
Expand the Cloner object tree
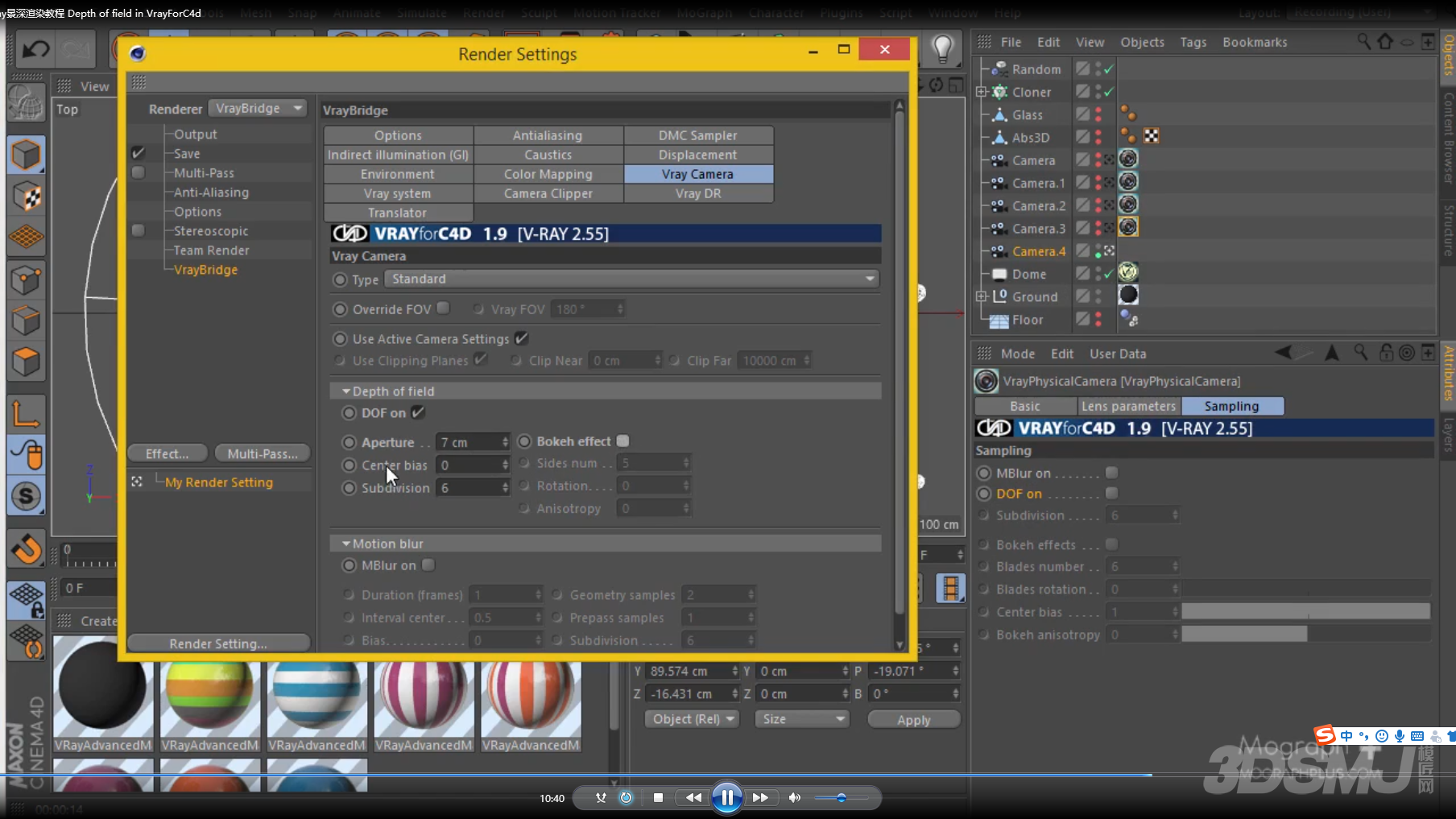(x=982, y=92)
